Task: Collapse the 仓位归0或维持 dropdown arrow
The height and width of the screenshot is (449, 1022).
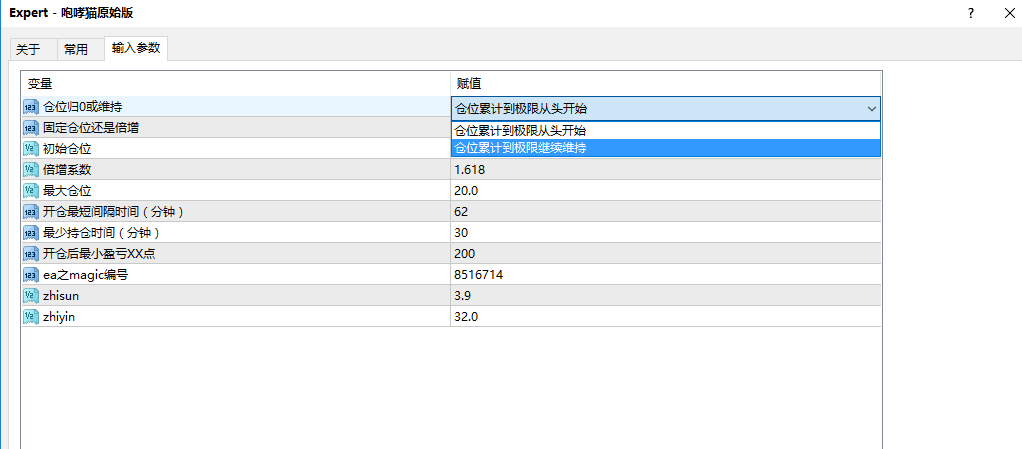Action: (x=871, y=109)
